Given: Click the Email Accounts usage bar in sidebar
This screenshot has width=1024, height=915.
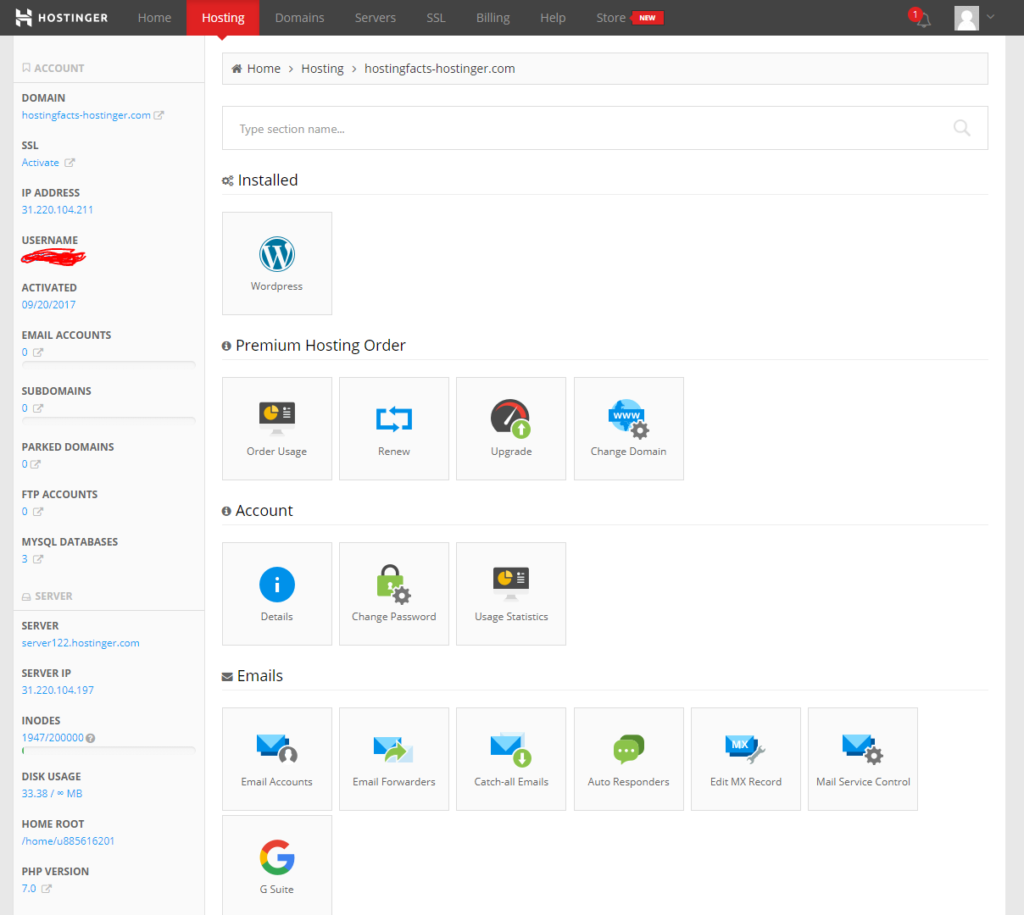Looking at the screenshot, I should (108, 364).
